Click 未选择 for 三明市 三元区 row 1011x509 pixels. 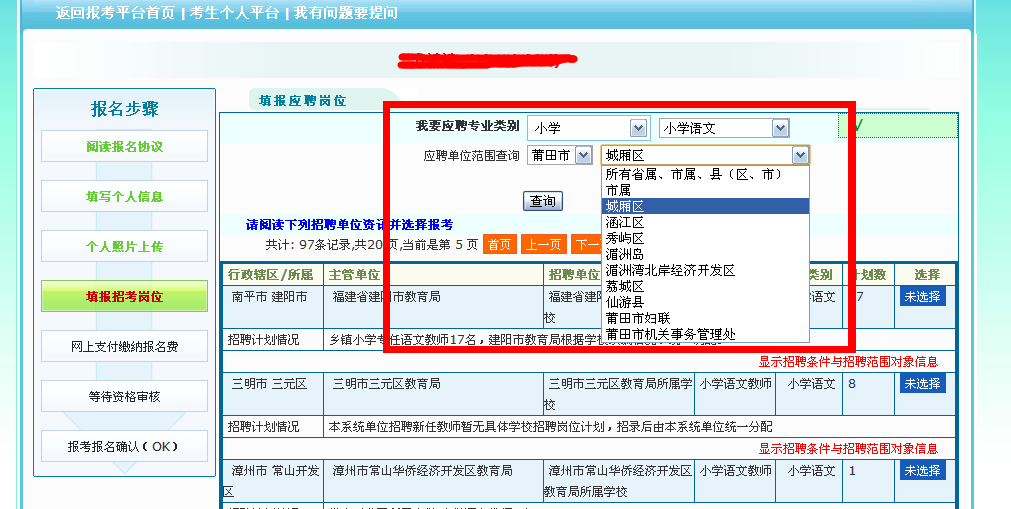922,384
